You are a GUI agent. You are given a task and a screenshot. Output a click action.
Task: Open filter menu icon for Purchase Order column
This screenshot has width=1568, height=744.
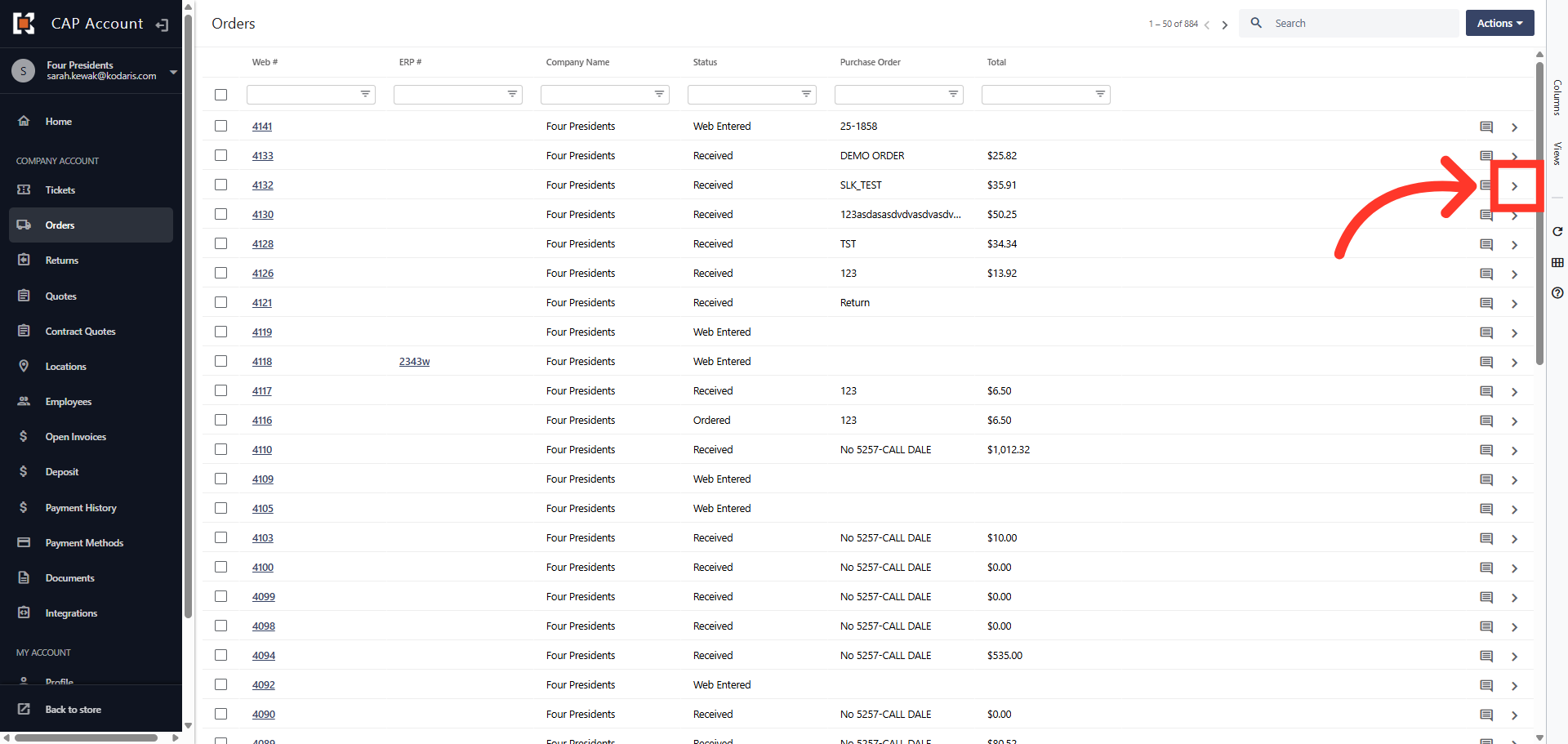953,94
